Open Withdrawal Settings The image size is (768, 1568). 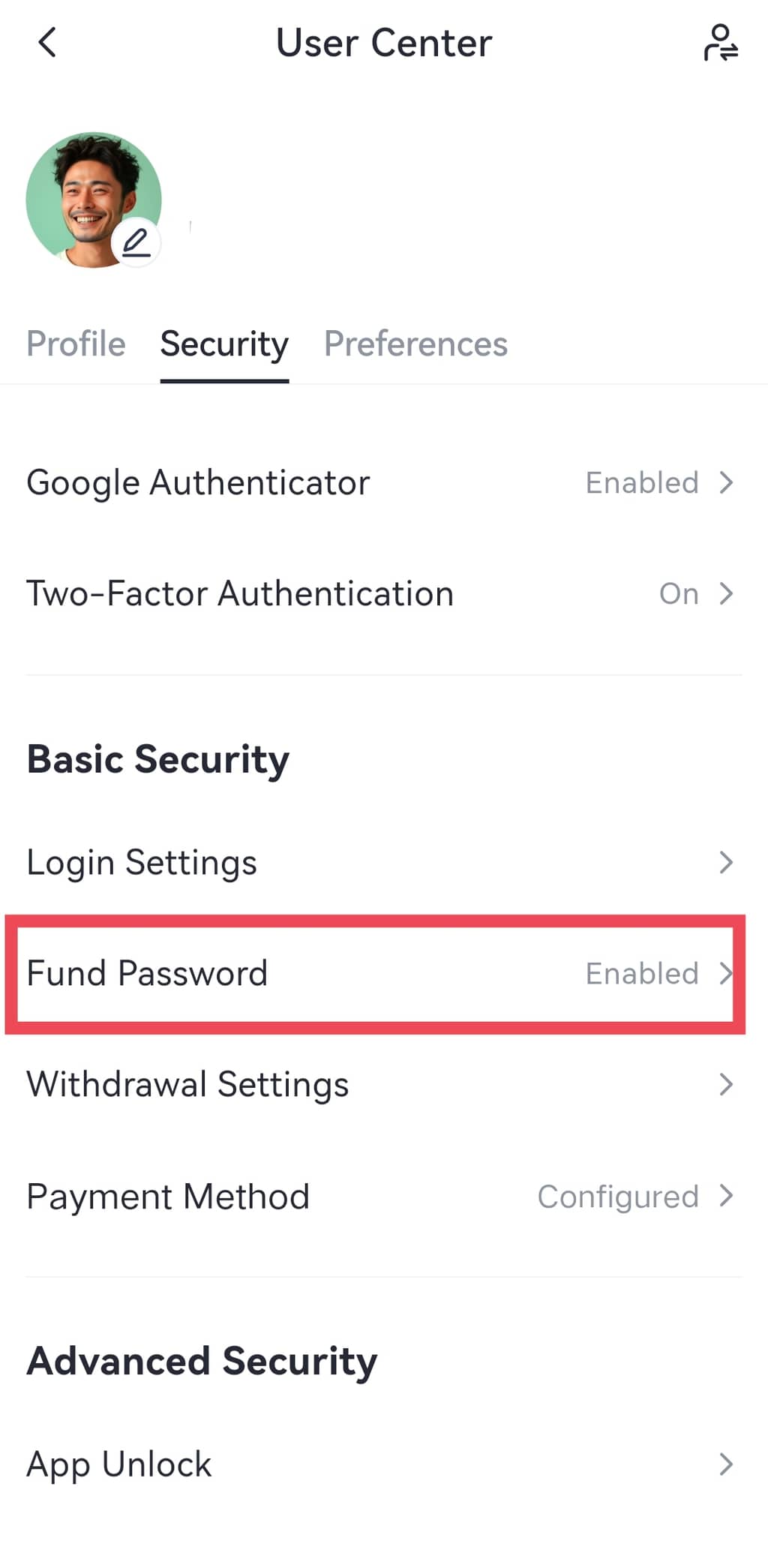[x=187, y=1084]
